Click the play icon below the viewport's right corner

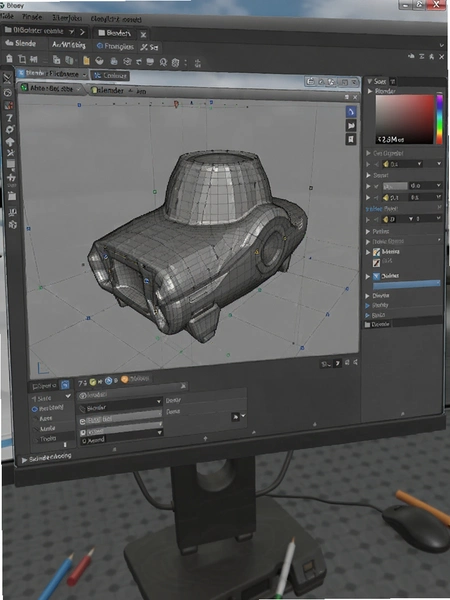[x=338, y=364]
